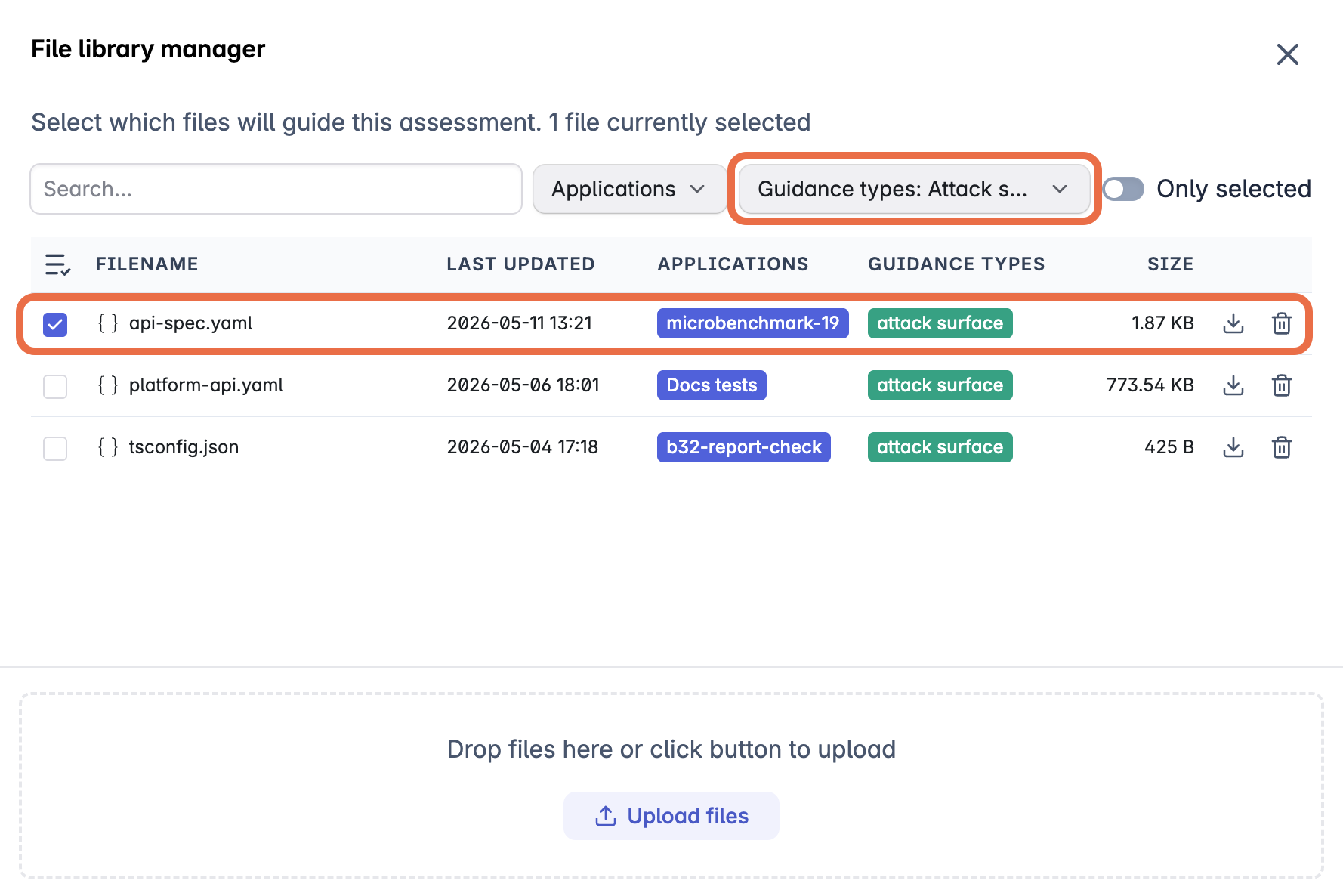
Task: Click the 1.87 KB size value
Action: 1162,323
